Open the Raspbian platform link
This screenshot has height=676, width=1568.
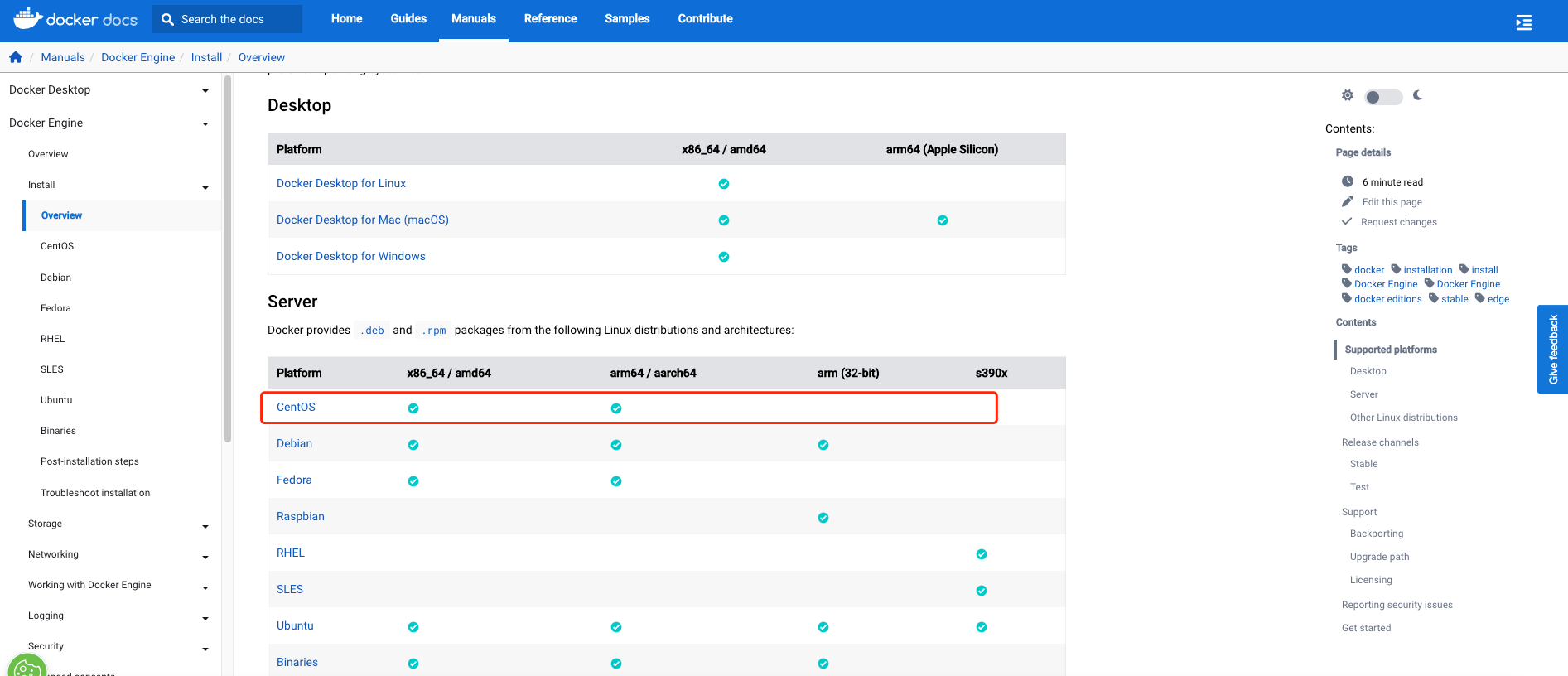[x=301, y=516]
